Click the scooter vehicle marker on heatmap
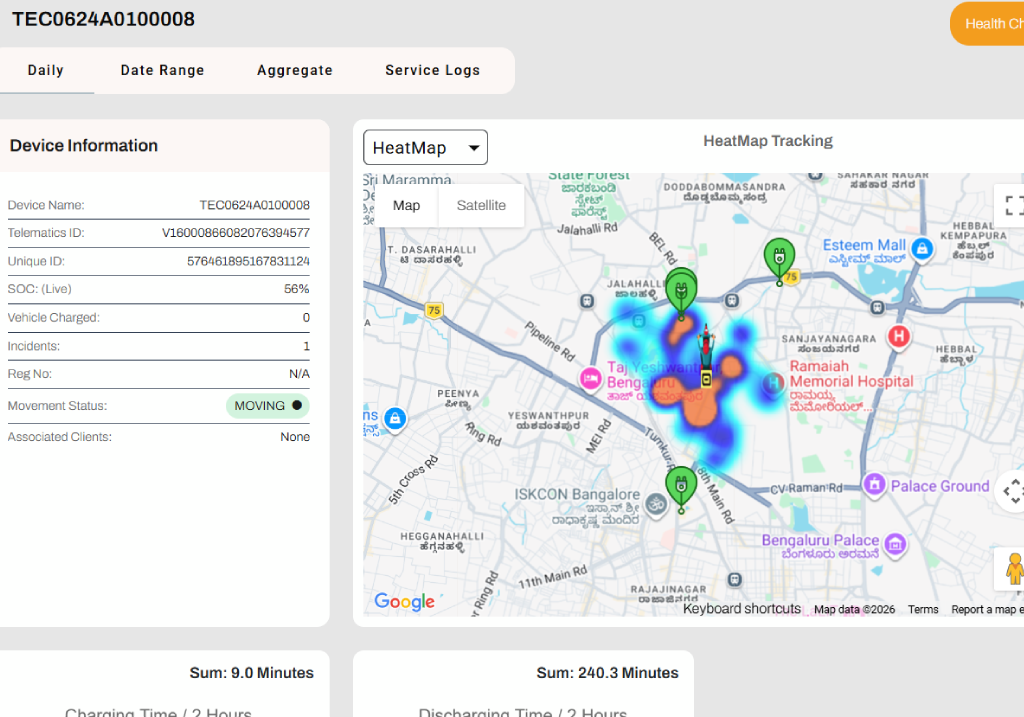Image resolution: width=1024 pixels, height=717 pixels. [706, 355]
